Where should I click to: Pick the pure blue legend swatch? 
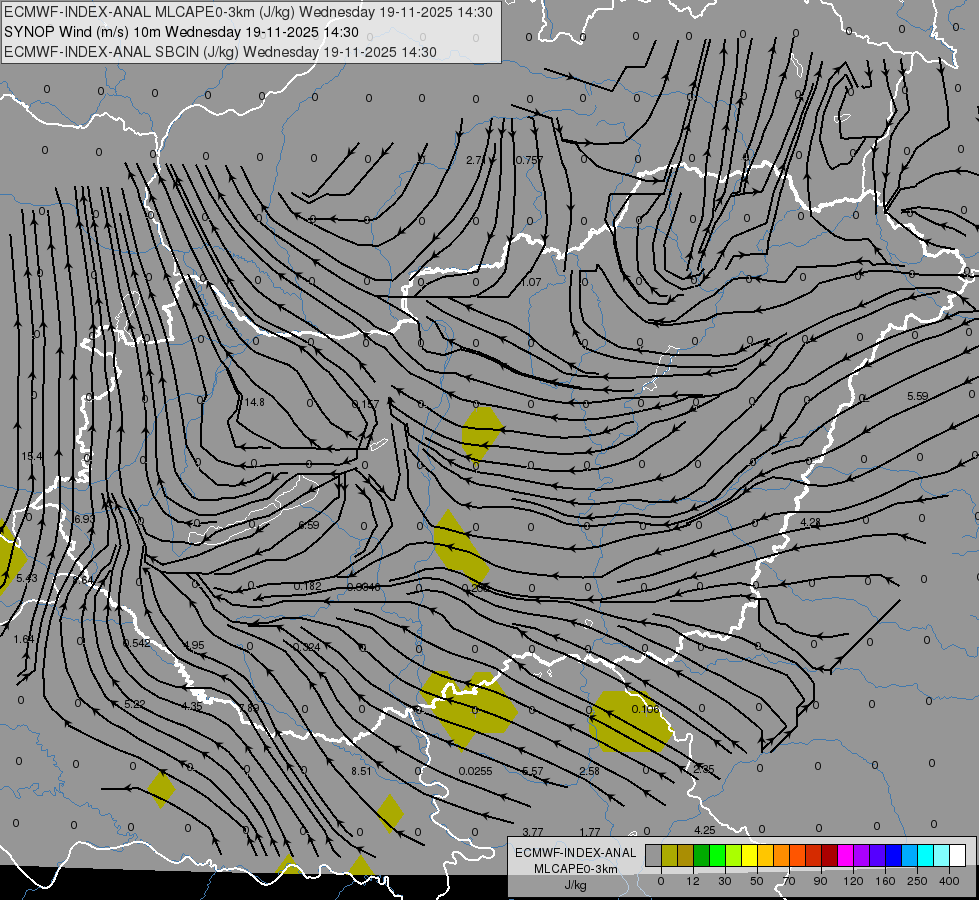(x=894, y=855)
